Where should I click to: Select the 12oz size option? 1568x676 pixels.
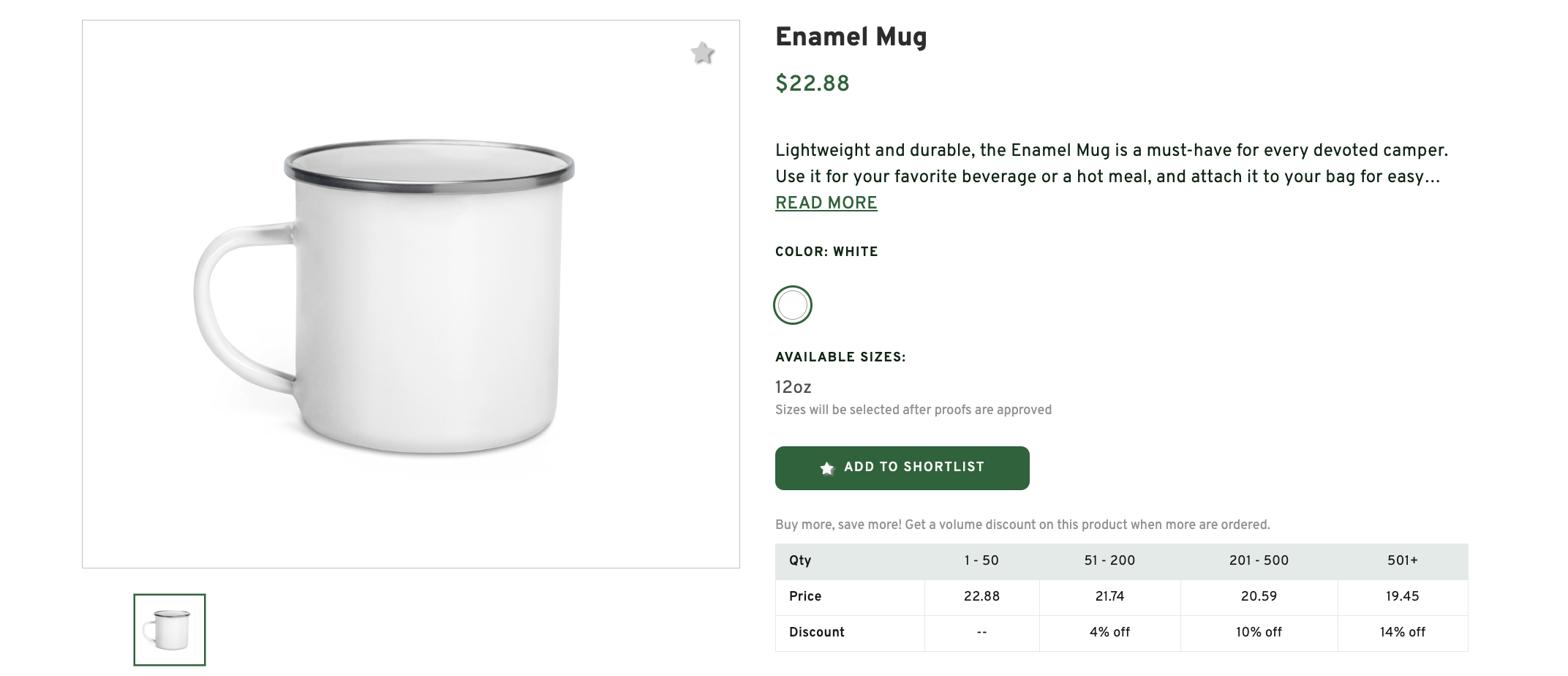coord(793,387)
